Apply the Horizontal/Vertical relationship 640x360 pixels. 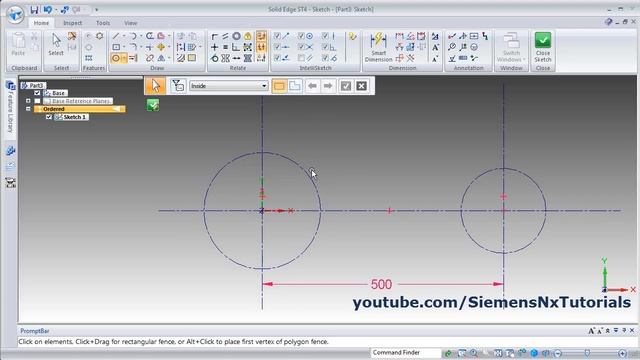[214, 47]
